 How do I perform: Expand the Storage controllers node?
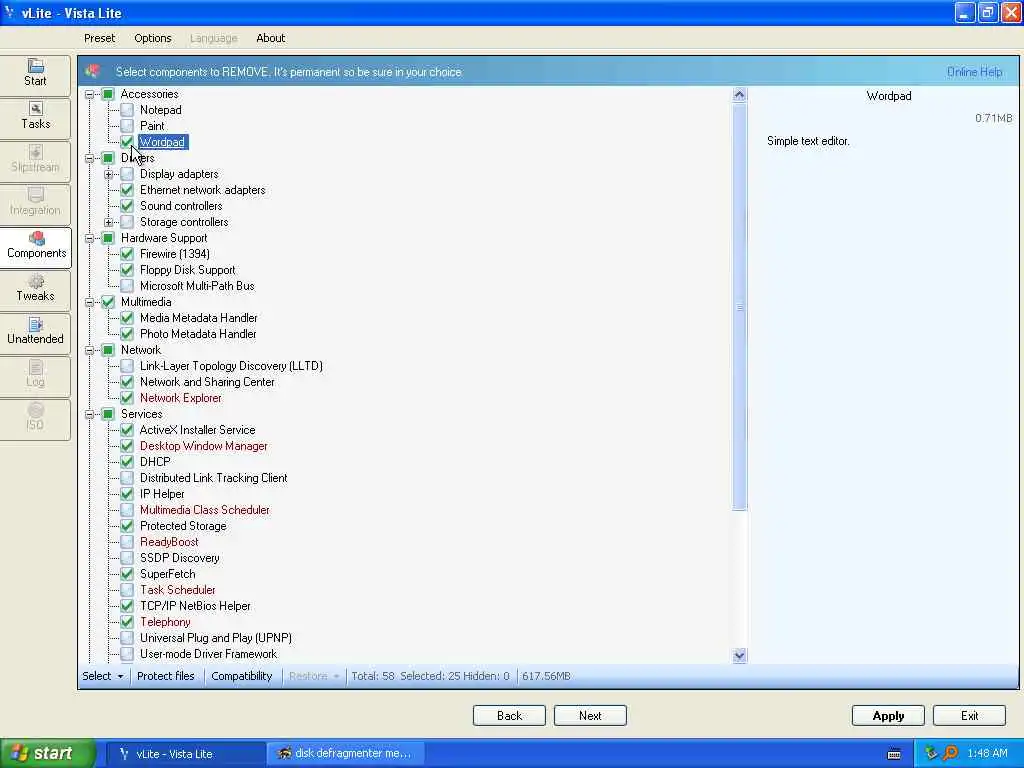108,222
